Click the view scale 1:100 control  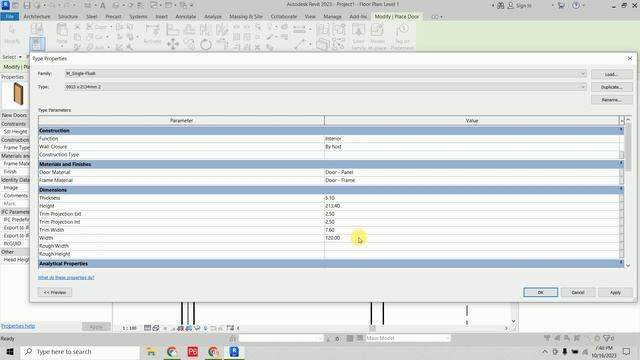[x=129, y=328]
